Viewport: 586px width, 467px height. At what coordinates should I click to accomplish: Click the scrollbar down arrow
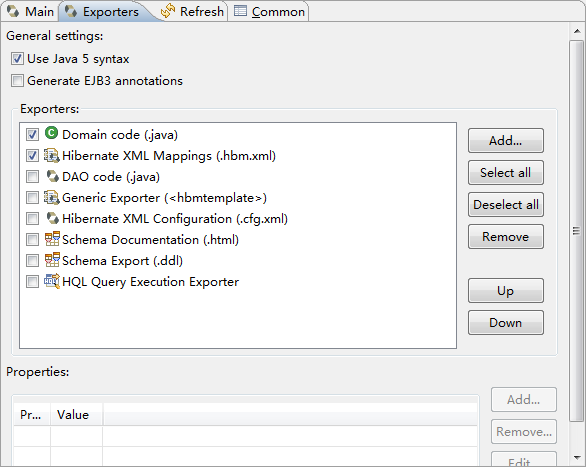(x=577, y=457)
